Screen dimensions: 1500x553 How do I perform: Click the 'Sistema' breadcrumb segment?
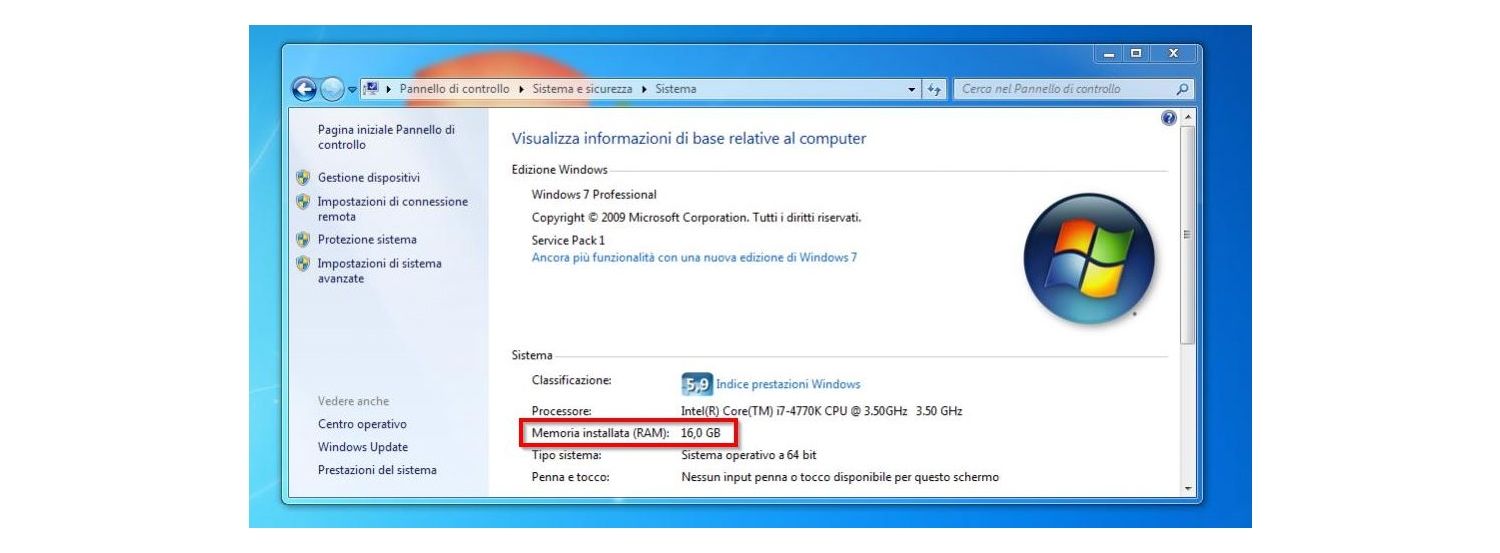tap(676, 89)
